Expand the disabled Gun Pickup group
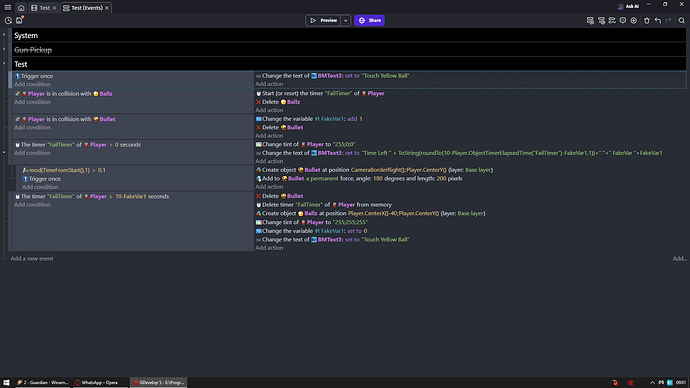The width and height of the screenshot is (690, 388). coord(4,49)
